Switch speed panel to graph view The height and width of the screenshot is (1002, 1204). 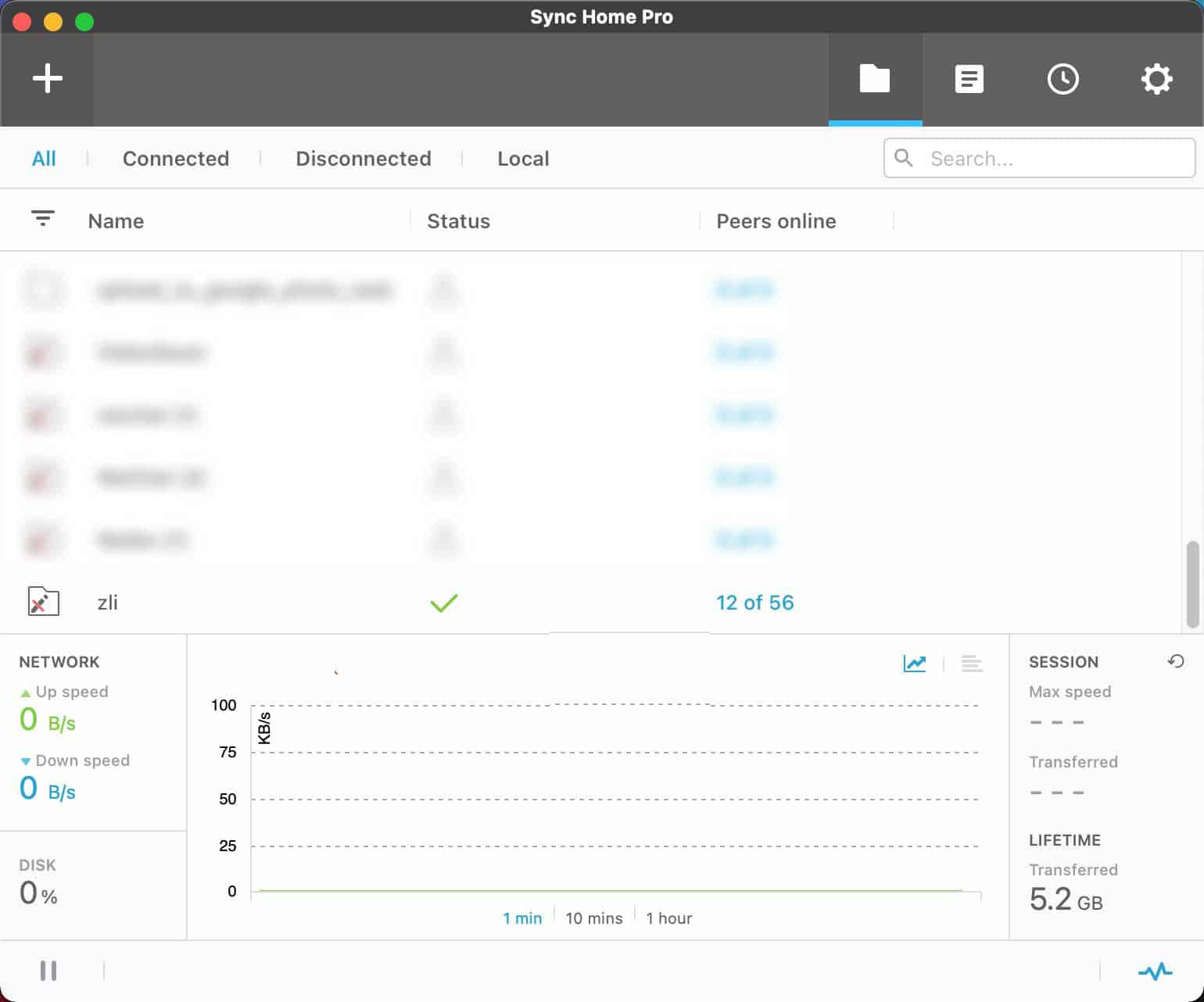(x=914, y=664)
